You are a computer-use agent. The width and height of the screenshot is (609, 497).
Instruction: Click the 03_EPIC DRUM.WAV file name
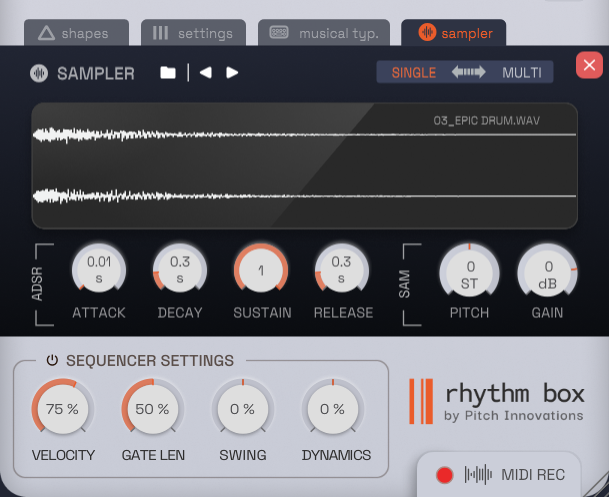coord(486,121)
